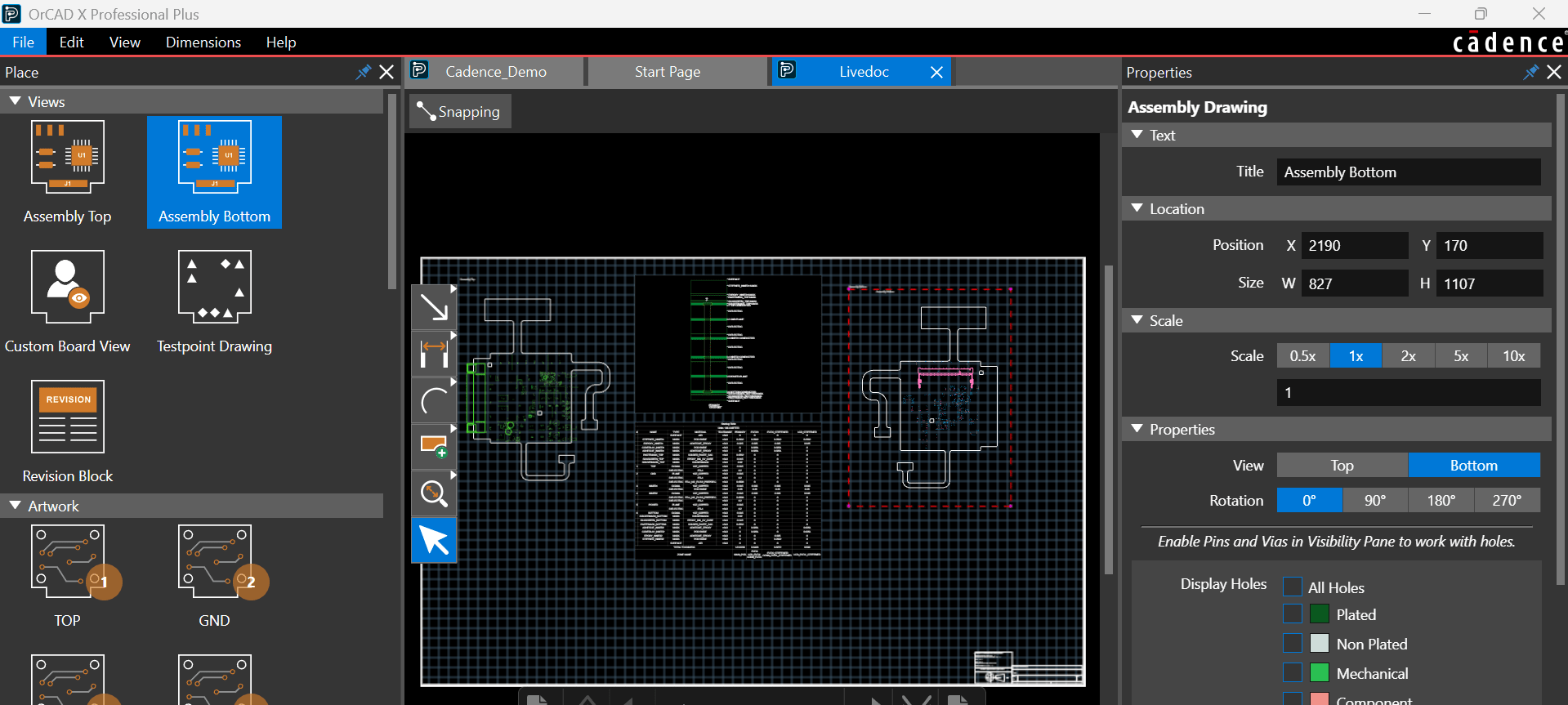1568x705 pixels.
Task: Enable the Non Plated holes checkbox
Action: coord(1293,643)
